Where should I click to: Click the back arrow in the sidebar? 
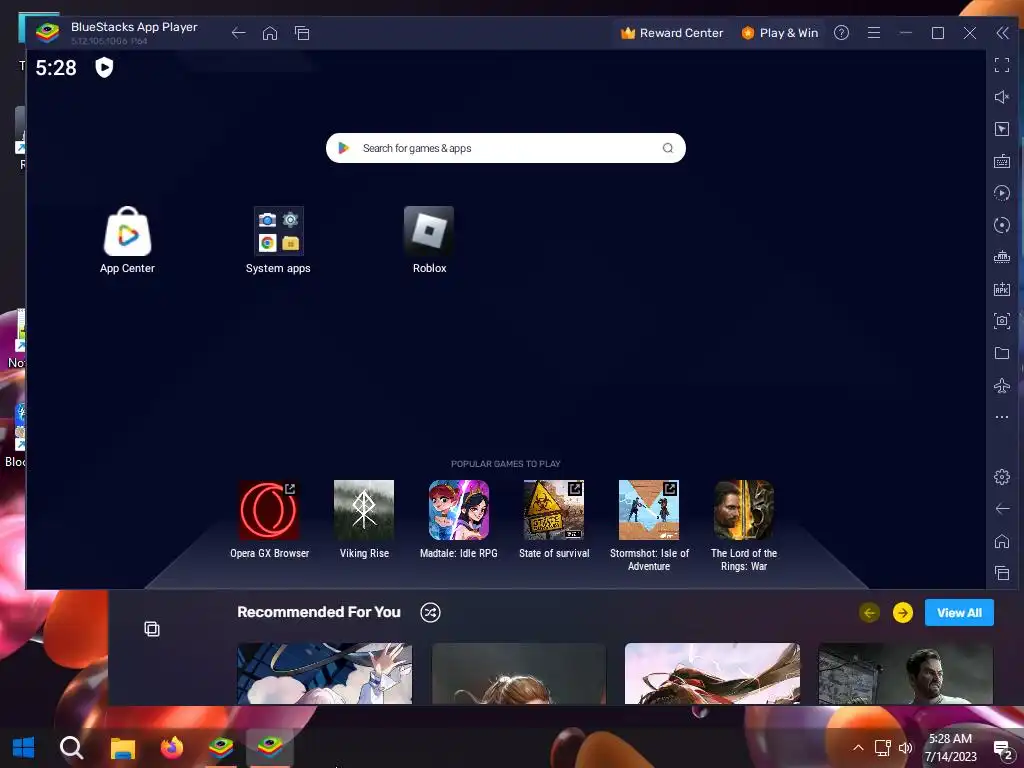click(x=1002, y=509)
